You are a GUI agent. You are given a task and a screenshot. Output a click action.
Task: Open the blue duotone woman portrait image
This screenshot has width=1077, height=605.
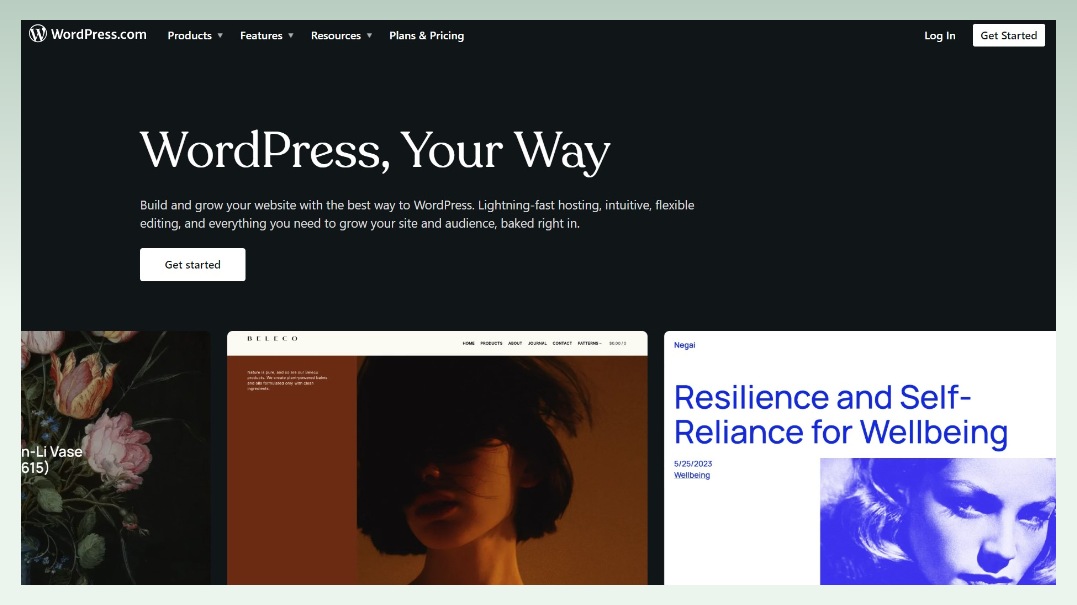pyautogui.click(x=938, y=521)
